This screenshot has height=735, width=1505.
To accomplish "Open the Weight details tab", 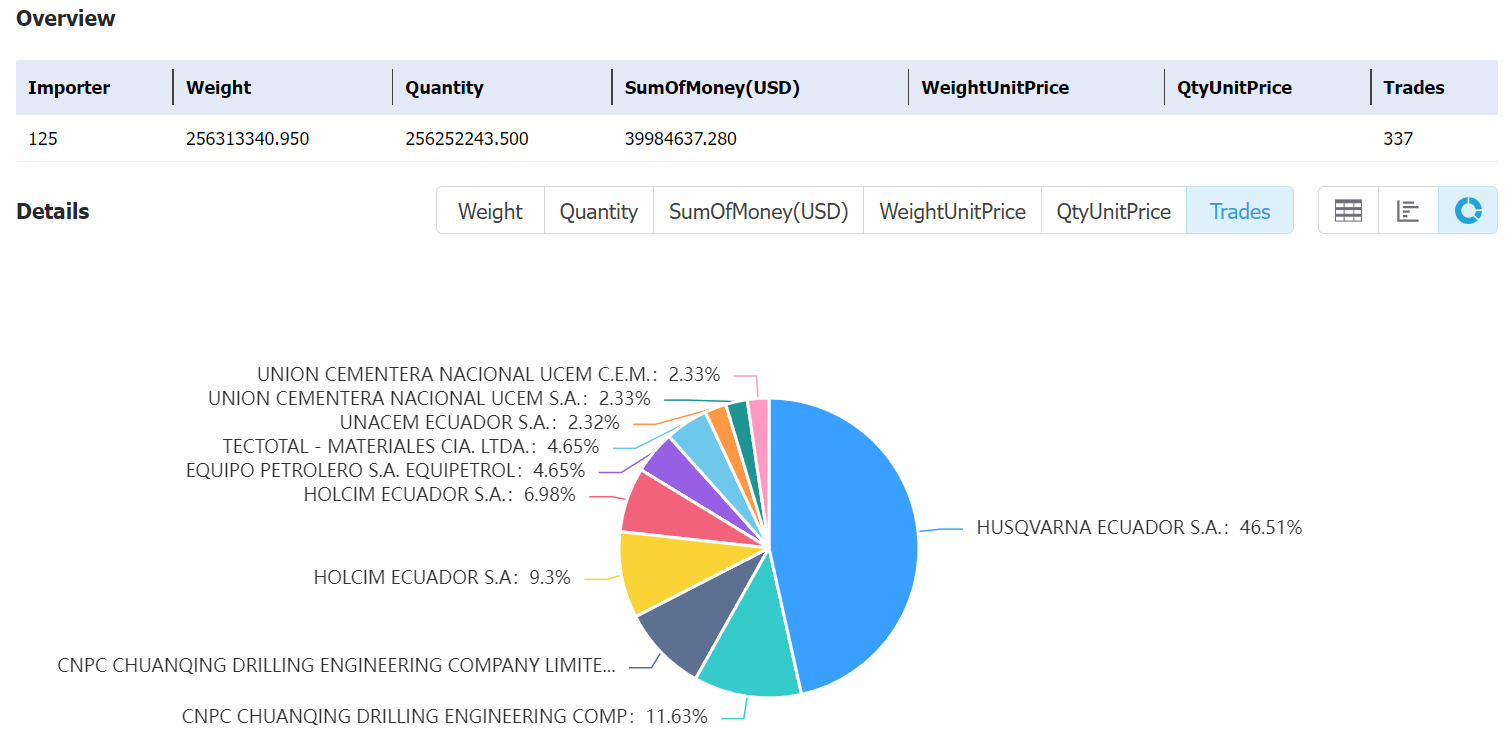I will point(490,211).
